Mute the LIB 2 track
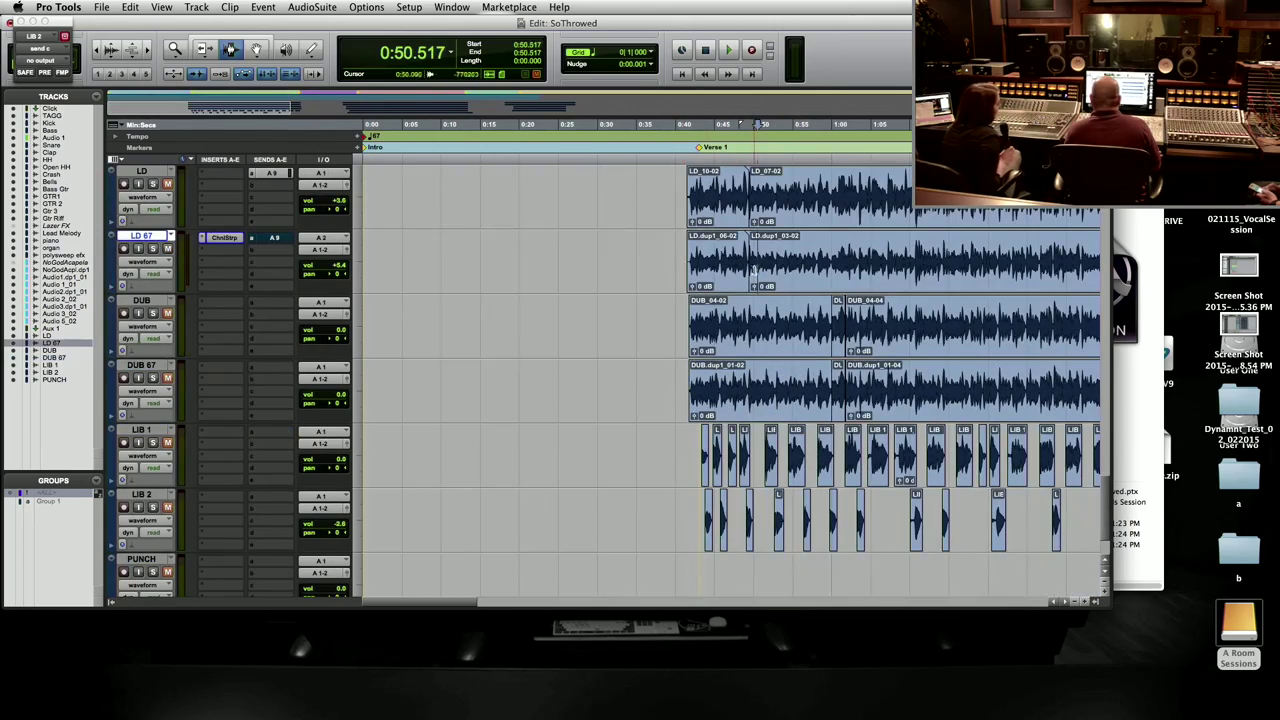Viewport: 1280px width, 720px height. [167, 507]
